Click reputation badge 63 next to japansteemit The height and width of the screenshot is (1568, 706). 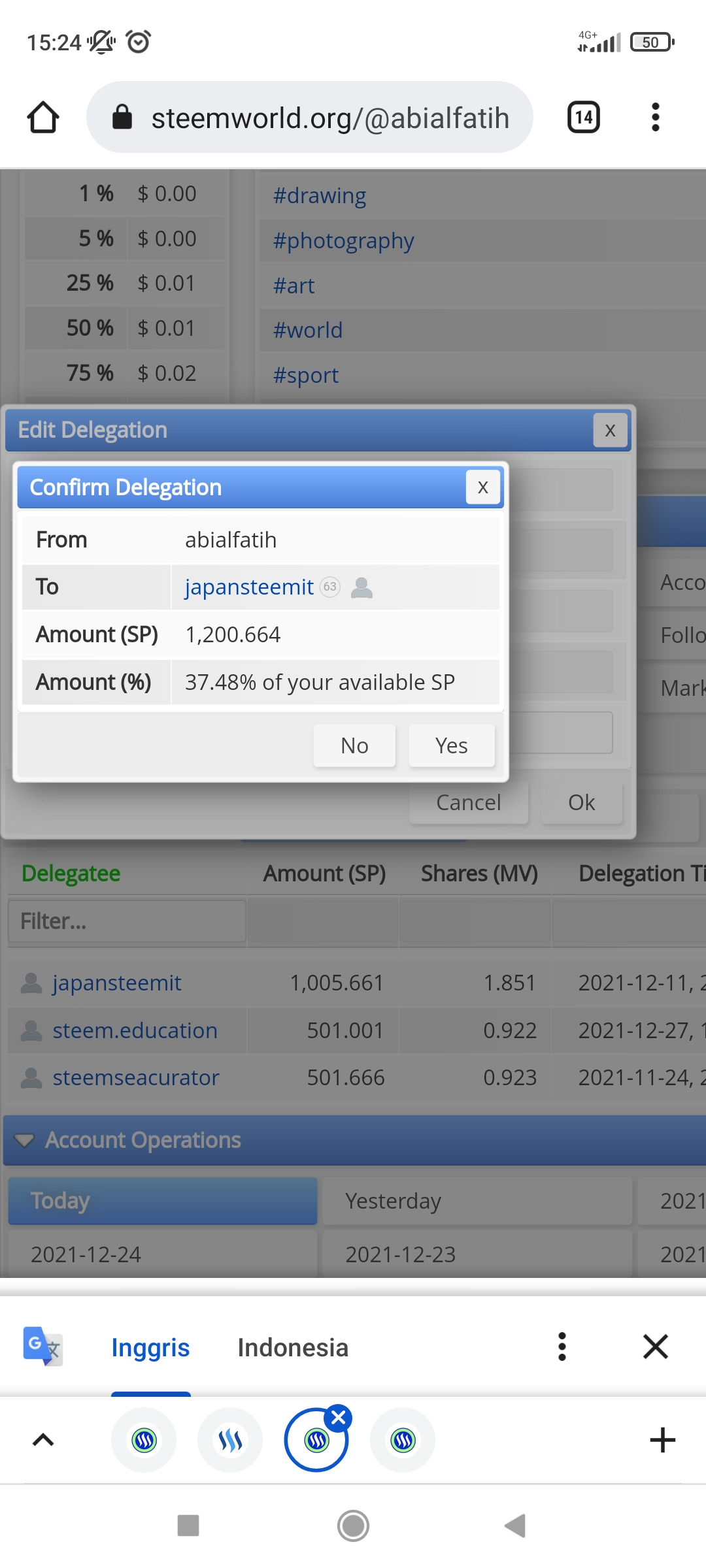330,587
